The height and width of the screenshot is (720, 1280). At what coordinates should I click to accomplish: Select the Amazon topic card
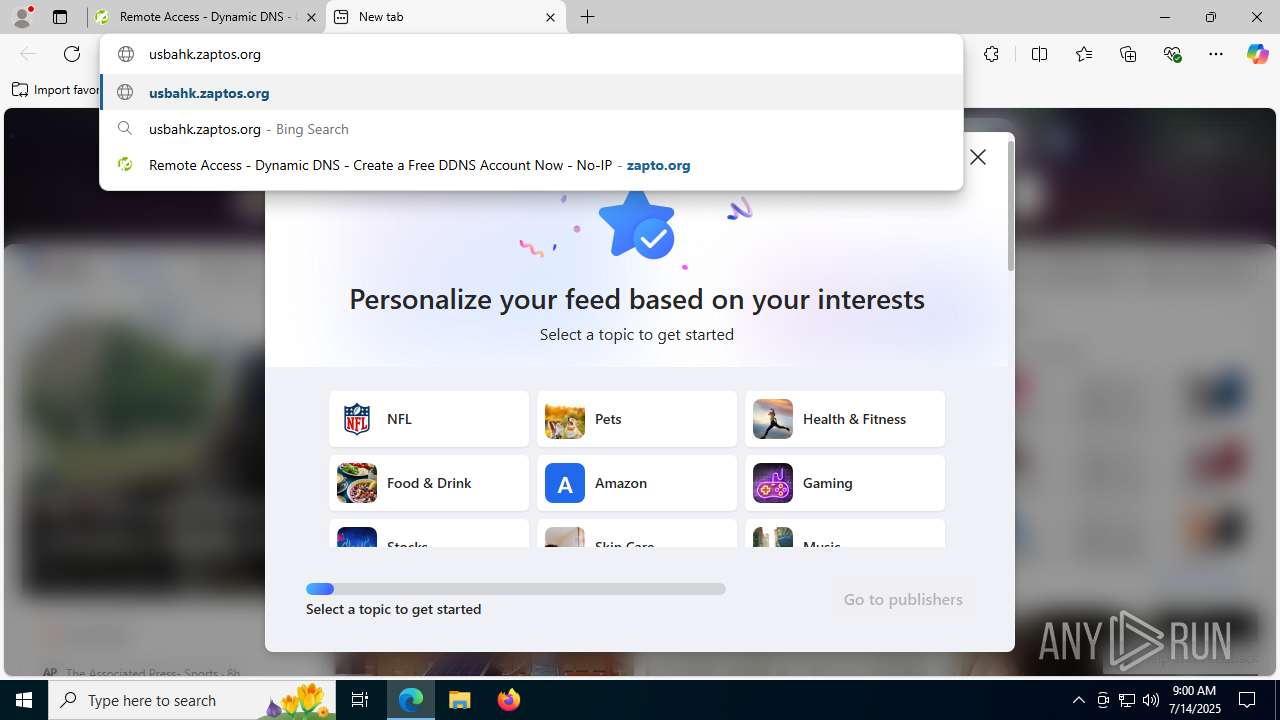[637, 483]
